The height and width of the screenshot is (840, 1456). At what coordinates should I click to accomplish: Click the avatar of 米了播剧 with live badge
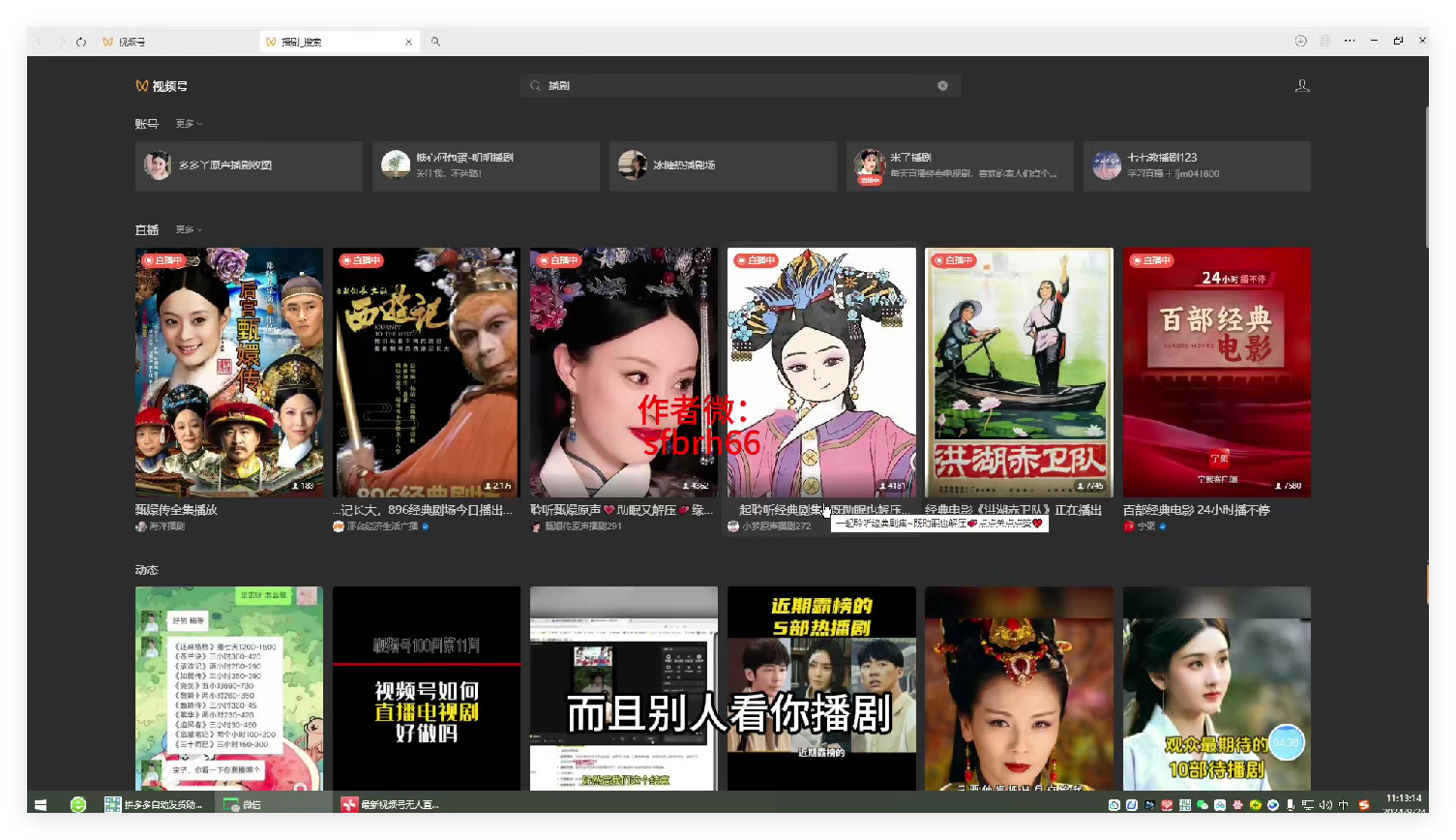870,165
